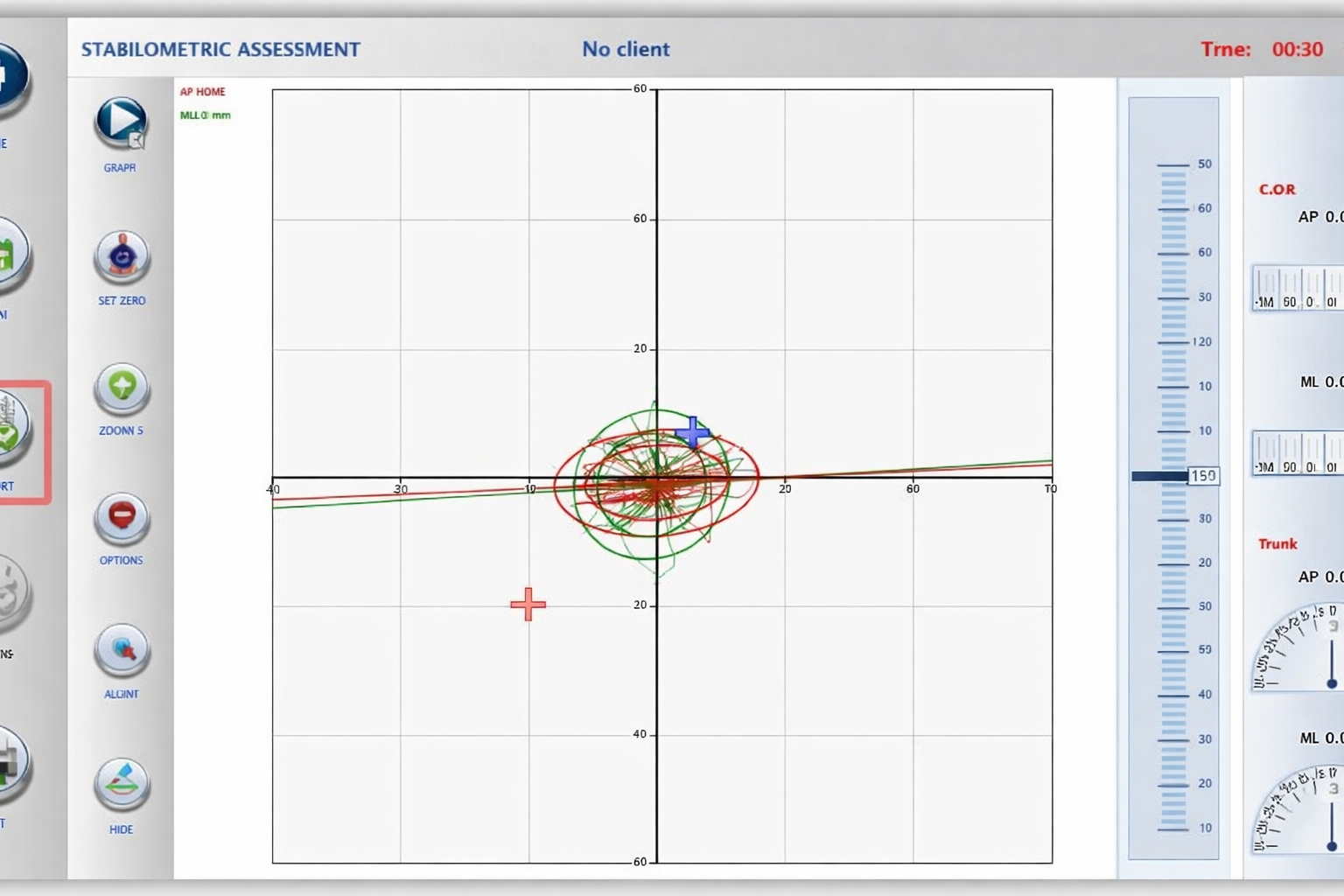Click the GRAPH play icon
The height and width of the screenshot is (896, 1344).
pyautogui.click(x=121, y=122)
